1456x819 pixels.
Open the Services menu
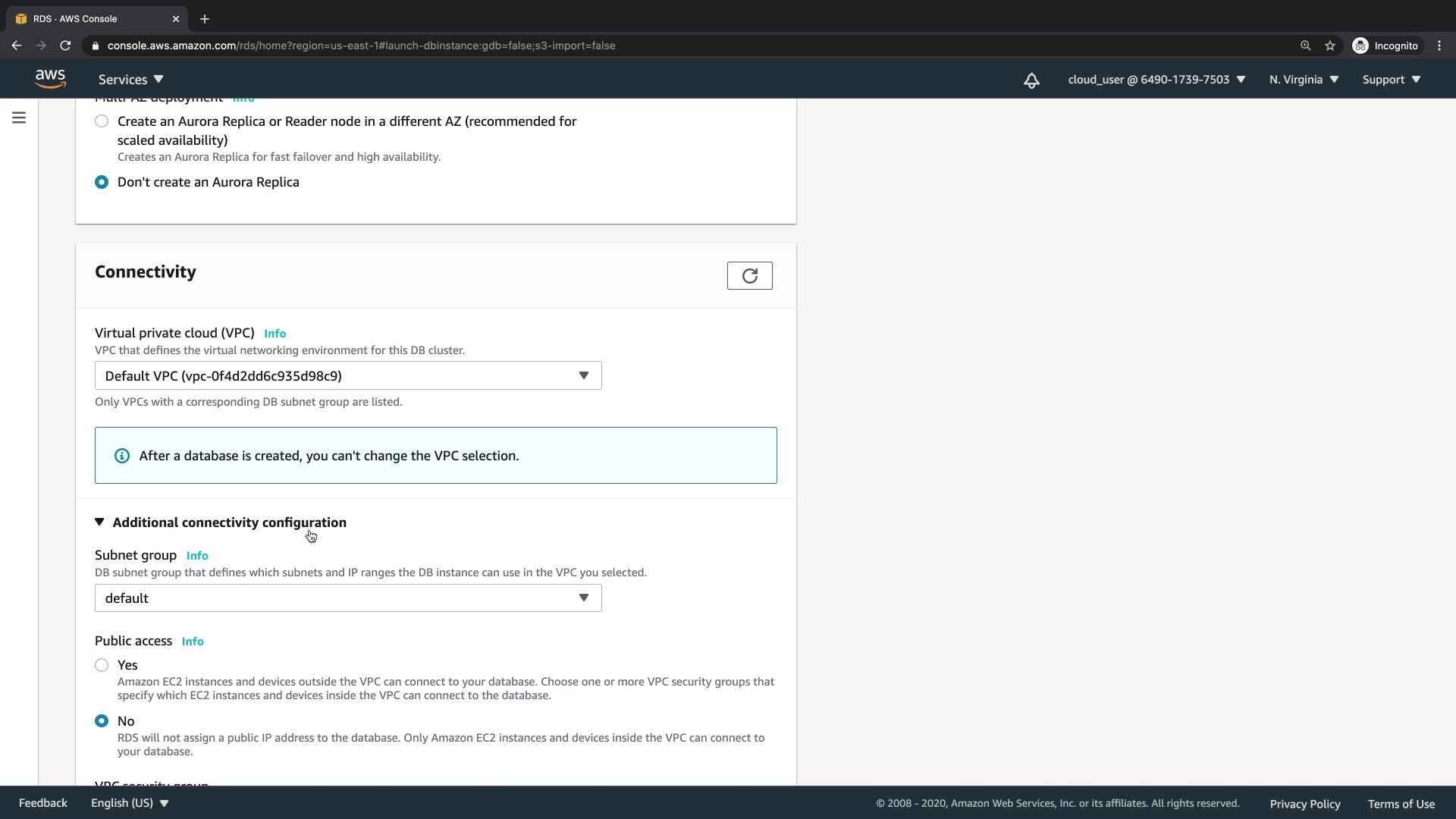(x=130, y=80)
